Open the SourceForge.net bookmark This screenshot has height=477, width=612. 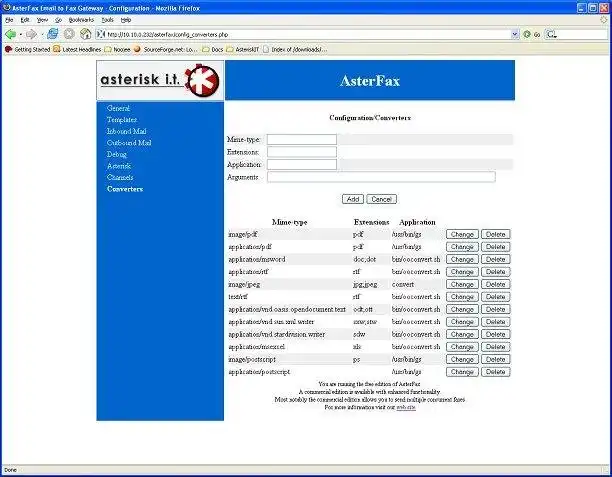tap(165, 50)
